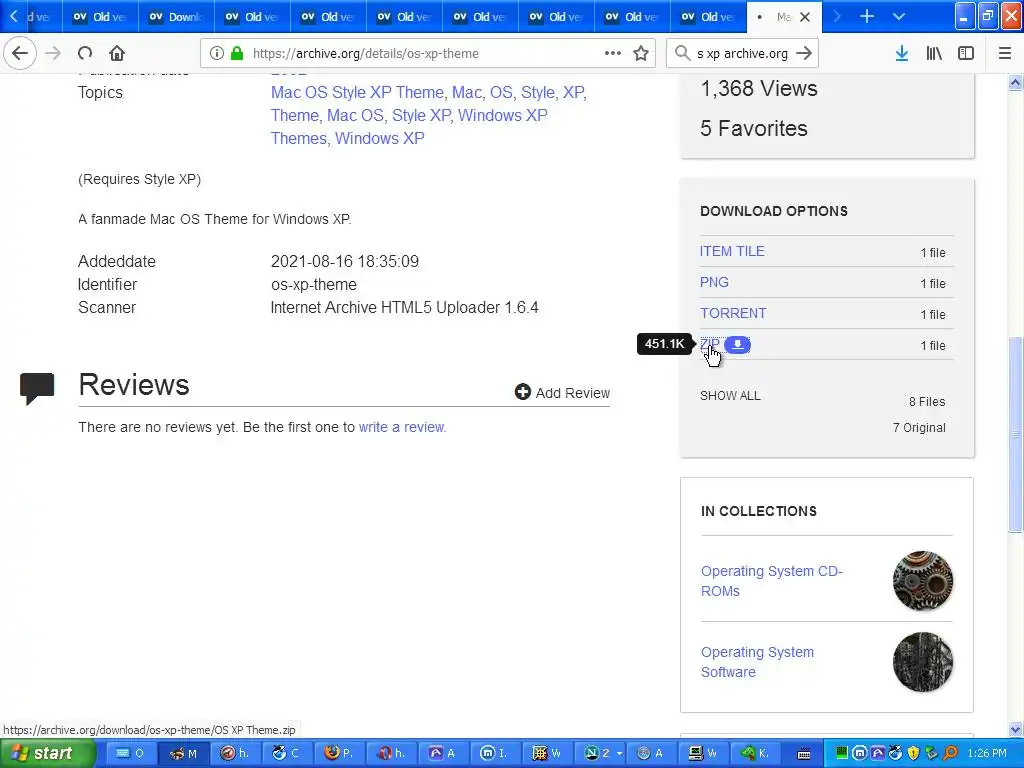
Task: Click scrollbar up arrow
Action: tap(1015, 82)
